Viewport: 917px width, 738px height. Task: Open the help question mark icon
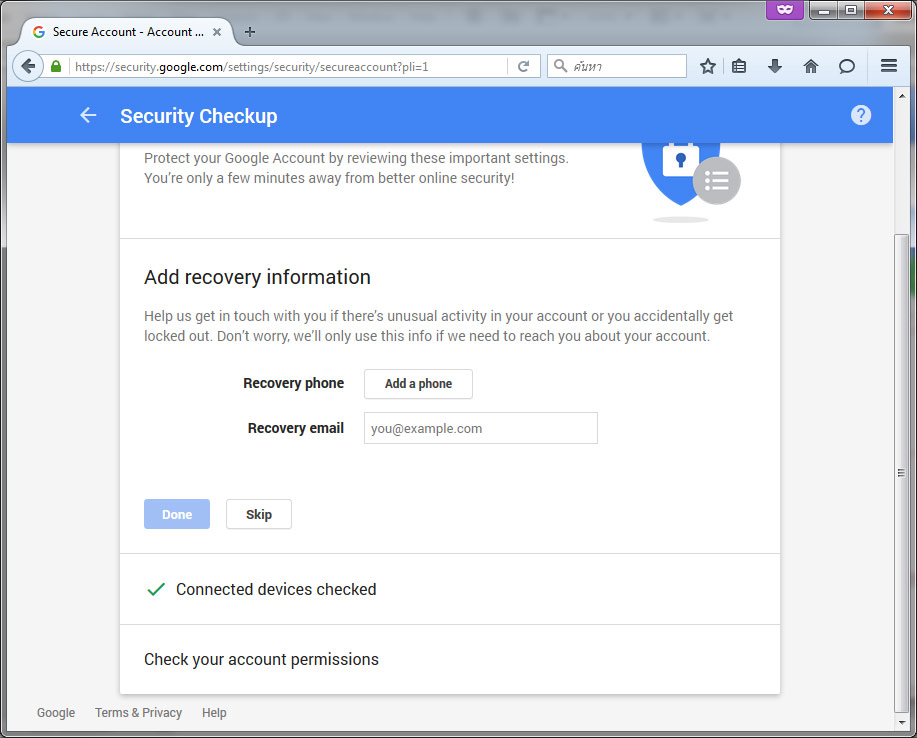(861, 115)
